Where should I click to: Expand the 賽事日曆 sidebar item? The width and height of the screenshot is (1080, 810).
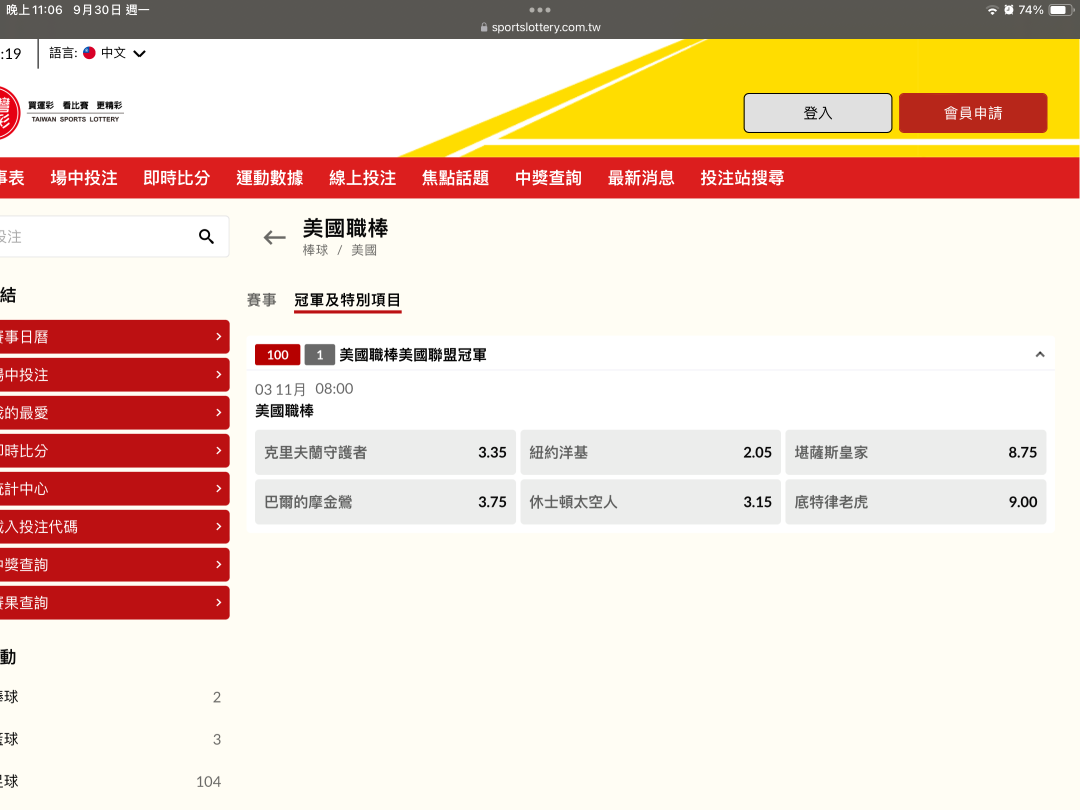[x=114, y=337]
